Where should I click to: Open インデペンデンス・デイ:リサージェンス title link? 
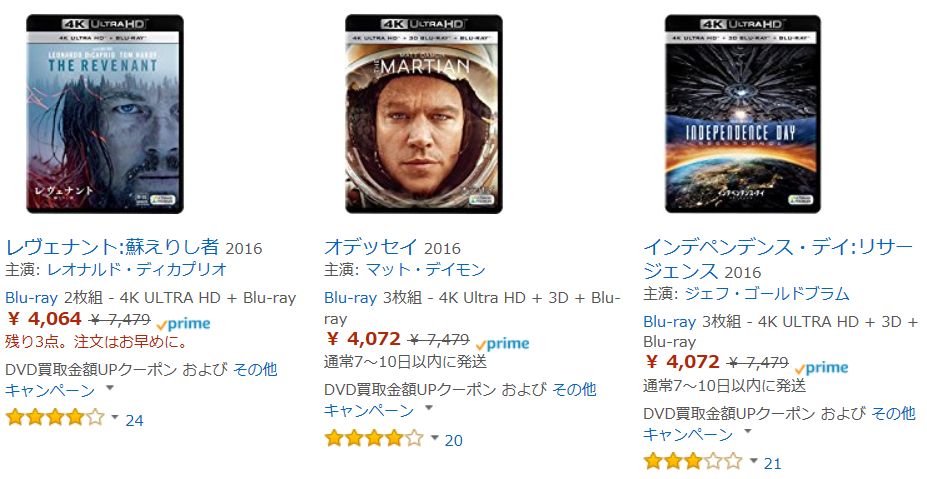(x=778, y=259)
